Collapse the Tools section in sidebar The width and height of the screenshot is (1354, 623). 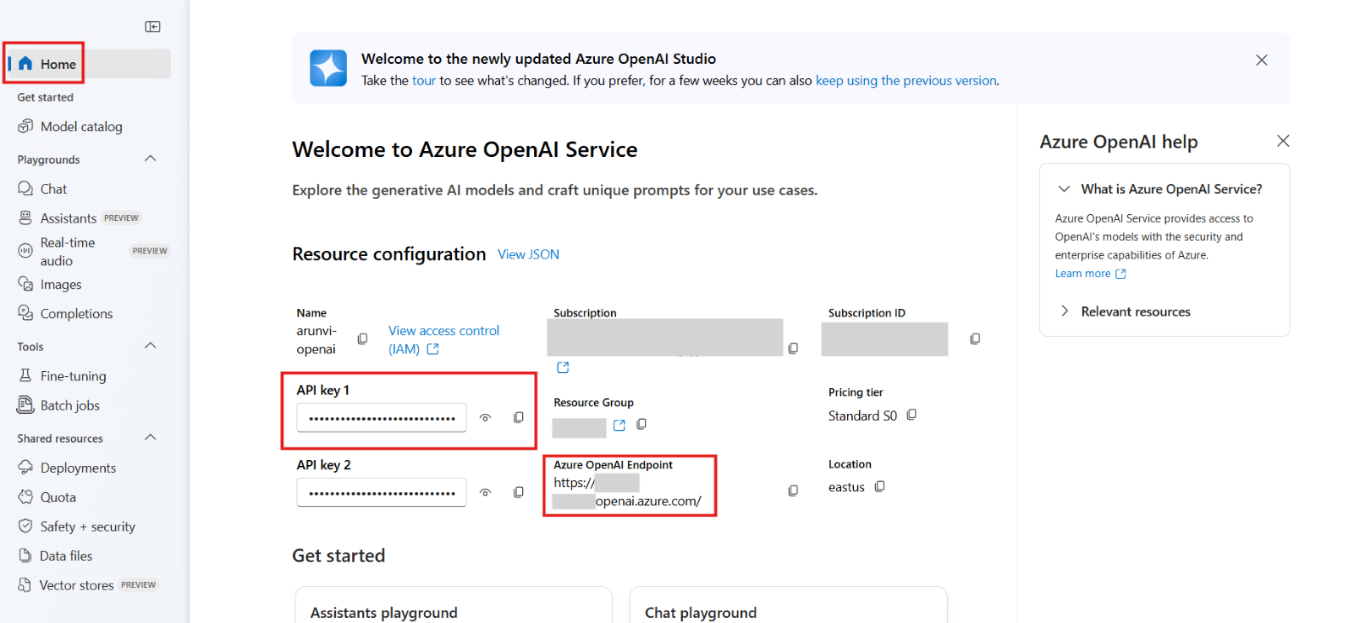pos(151,346)
